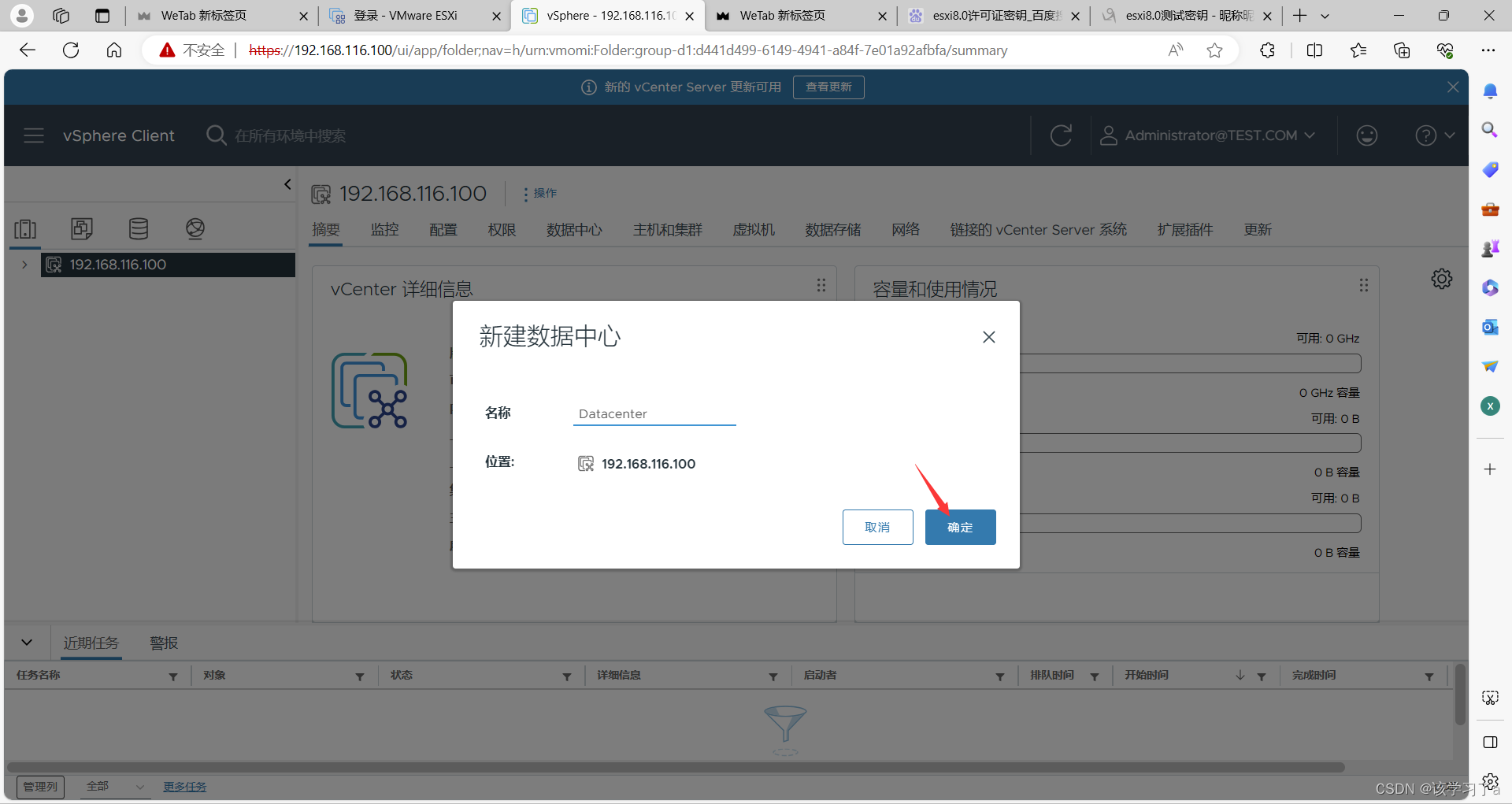Open the help menu dropdown
The height and width of the screenshot is (804, 1512).
[x=1434, y=135]
